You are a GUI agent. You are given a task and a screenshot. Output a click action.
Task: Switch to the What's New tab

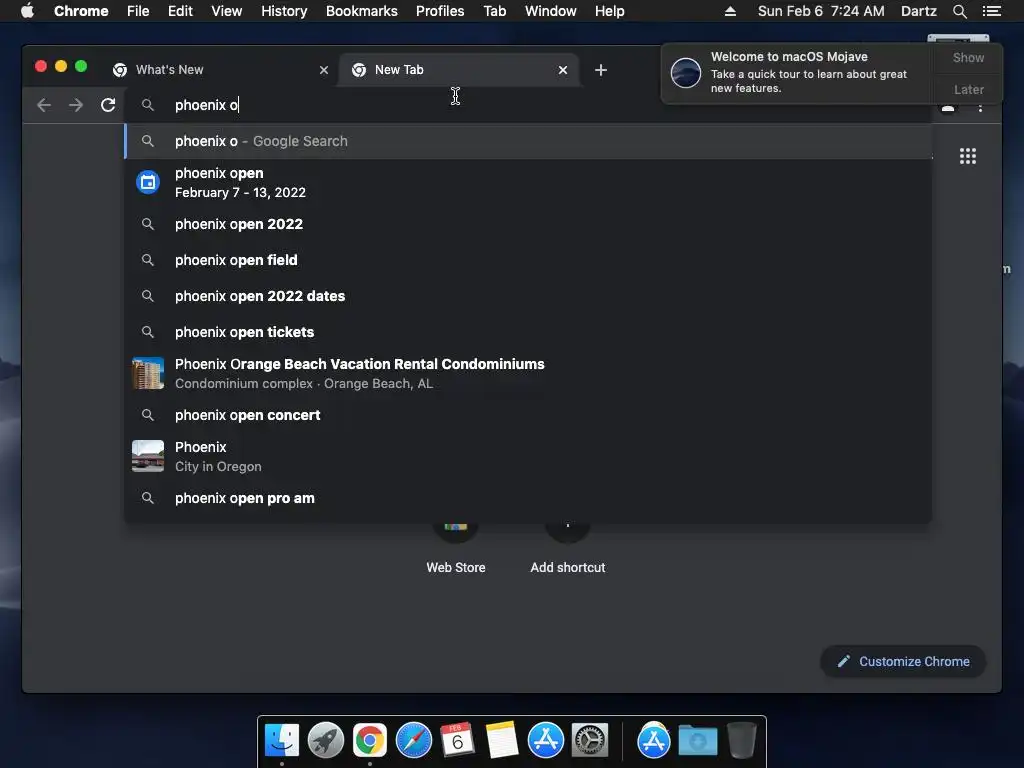click(221, 70)
